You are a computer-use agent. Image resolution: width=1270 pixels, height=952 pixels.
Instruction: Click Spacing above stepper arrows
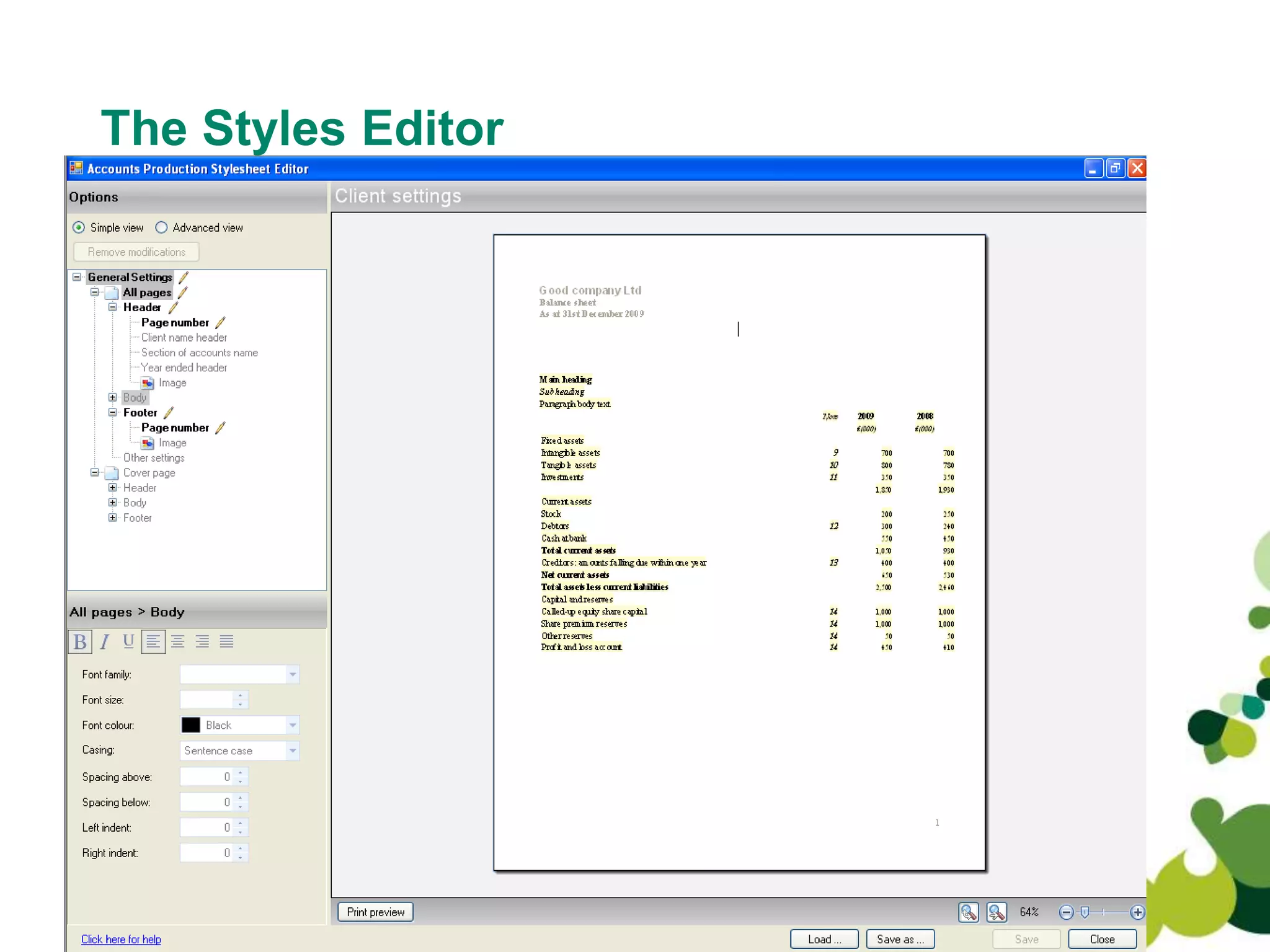(241, 777)
